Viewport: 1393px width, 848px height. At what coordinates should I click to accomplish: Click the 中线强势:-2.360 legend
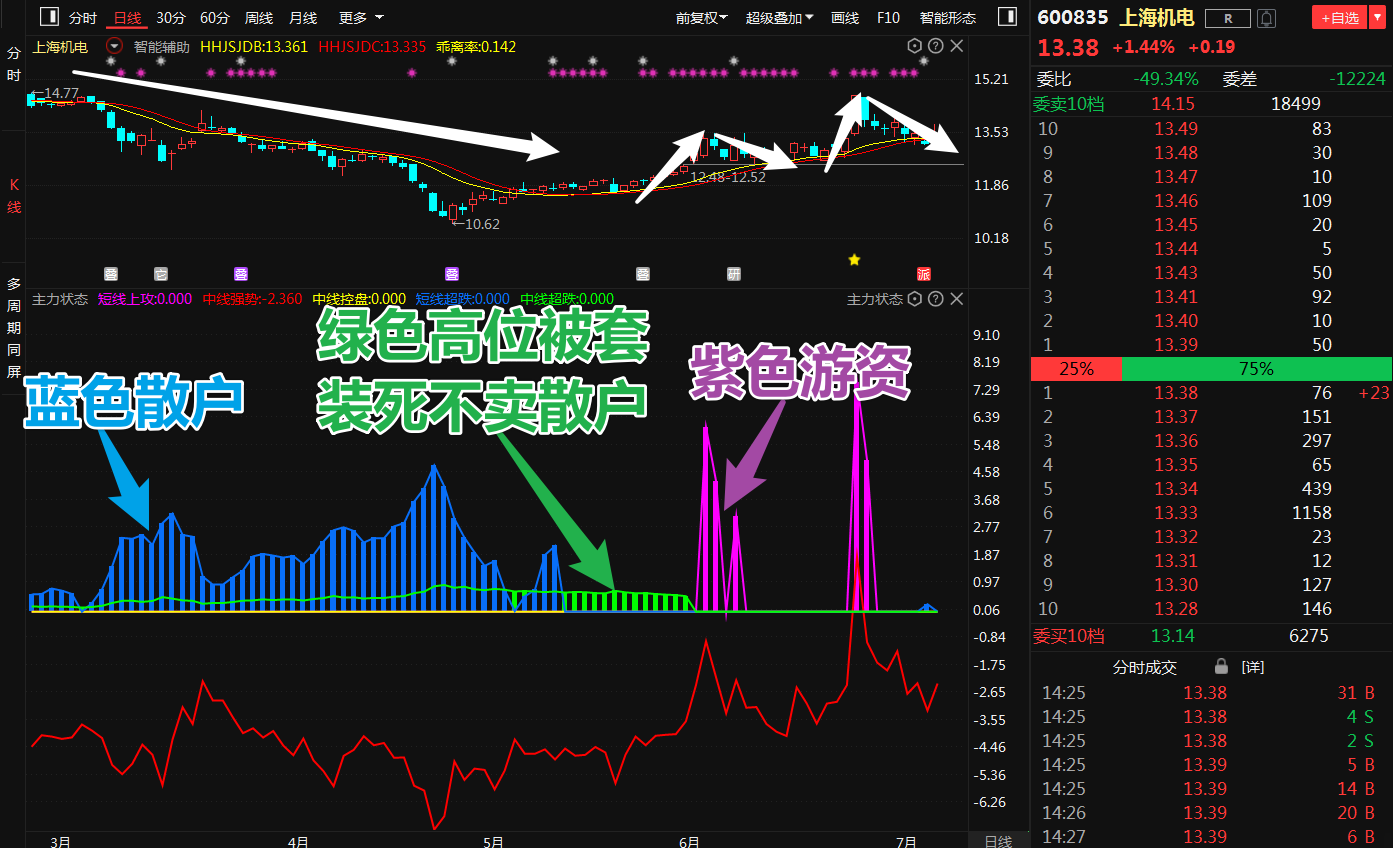252,299
